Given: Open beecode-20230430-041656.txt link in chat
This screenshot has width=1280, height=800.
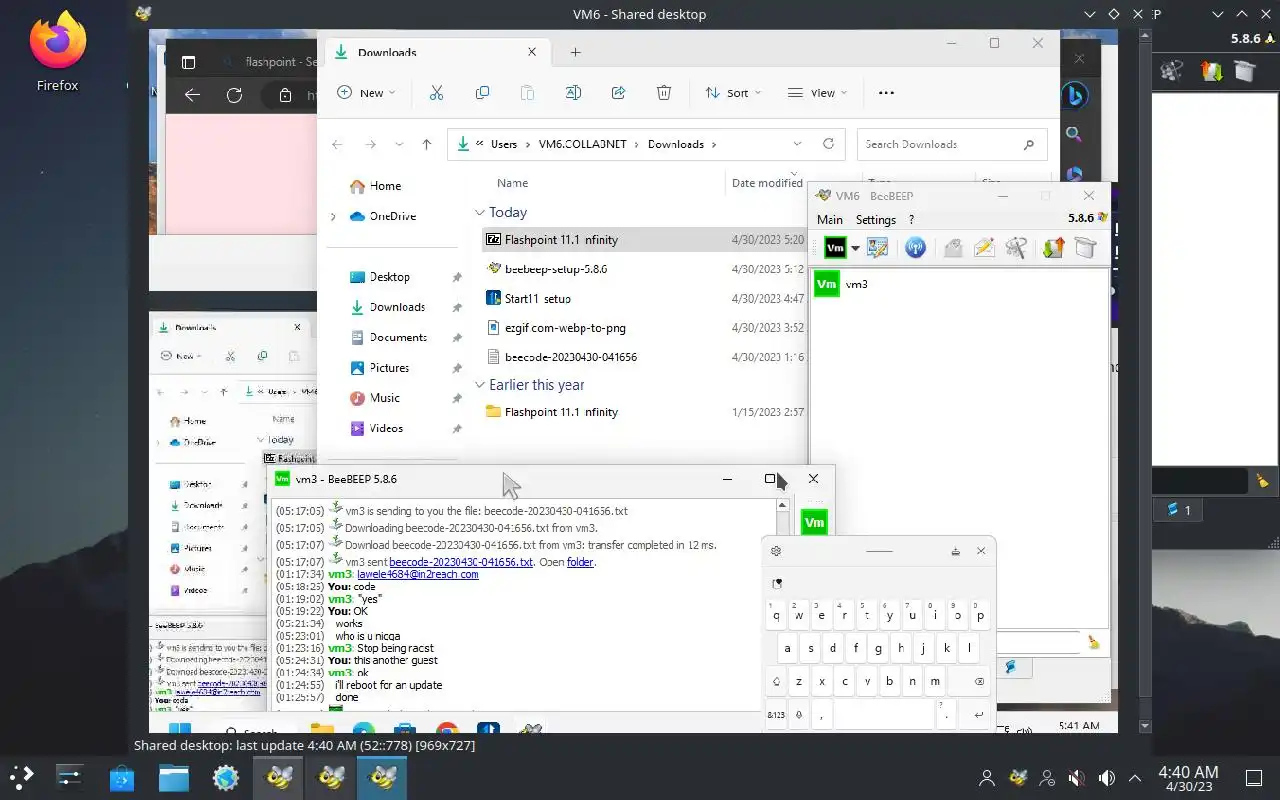Looking at the screenshot, I should click(461, 562).
